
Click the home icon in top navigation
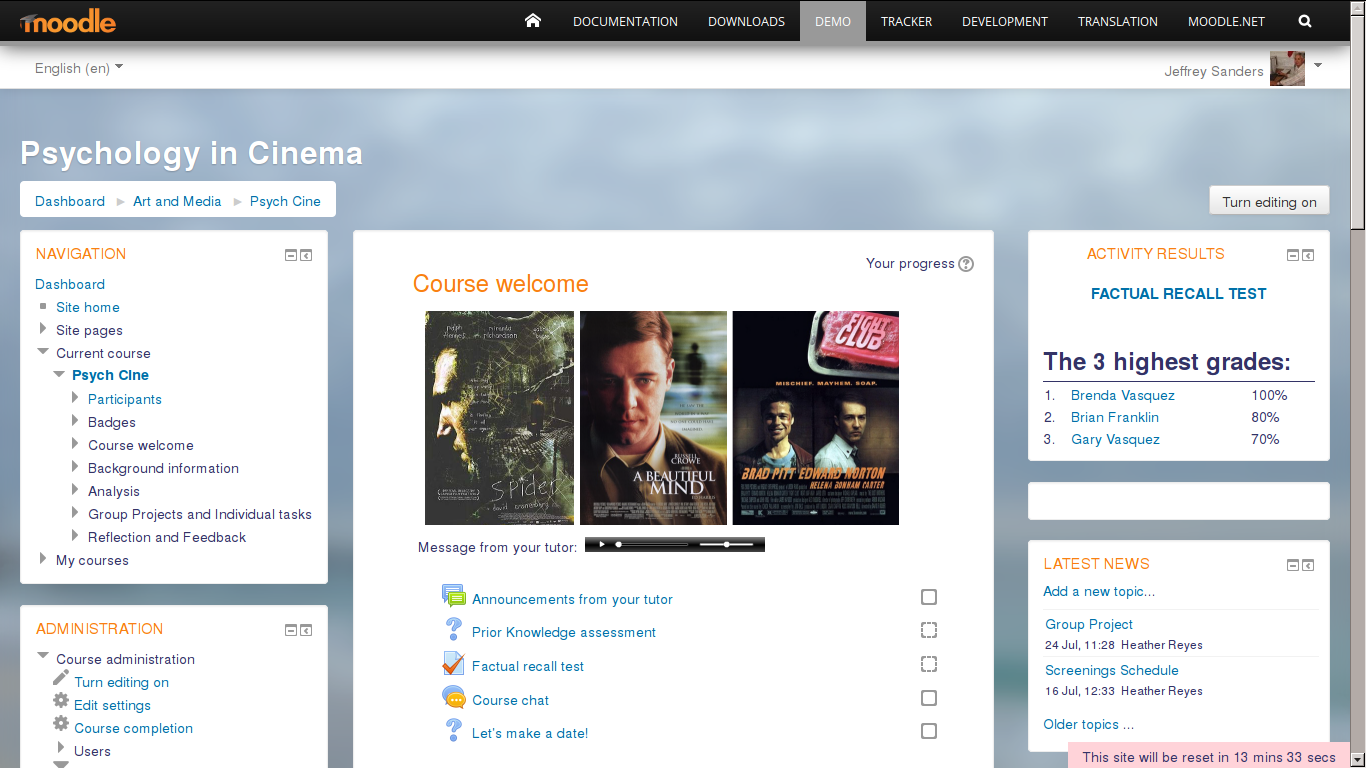point(533,21)
